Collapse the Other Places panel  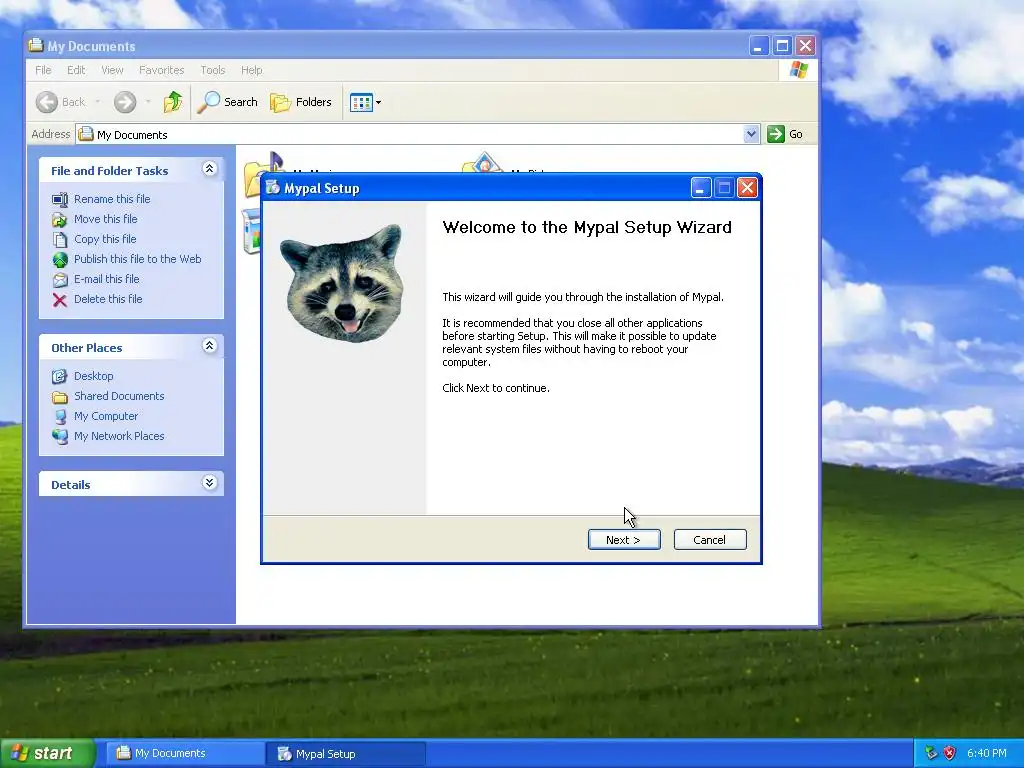pyautogui.click(x=209, y=345)
